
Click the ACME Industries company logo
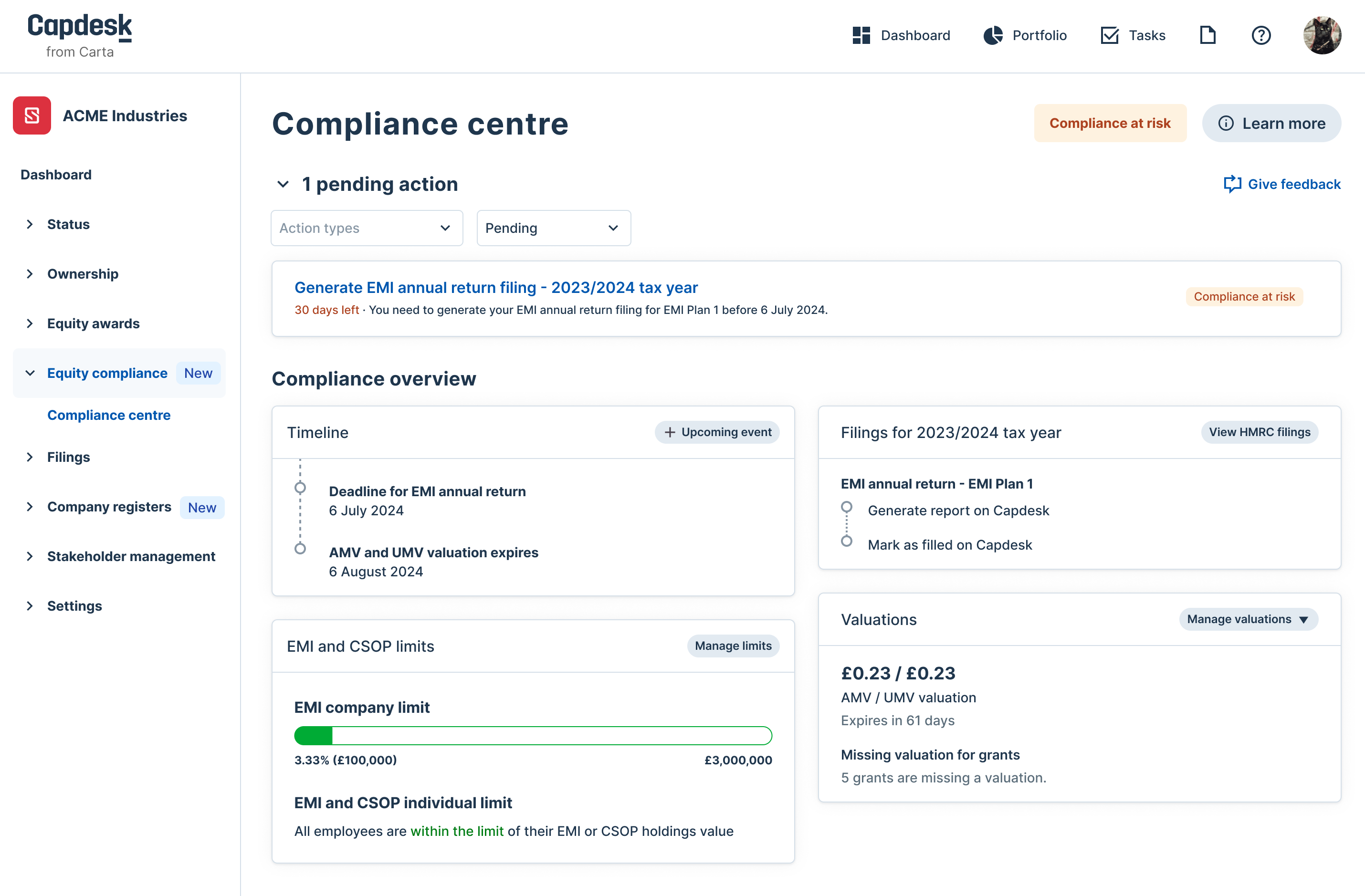coord(31,115)
